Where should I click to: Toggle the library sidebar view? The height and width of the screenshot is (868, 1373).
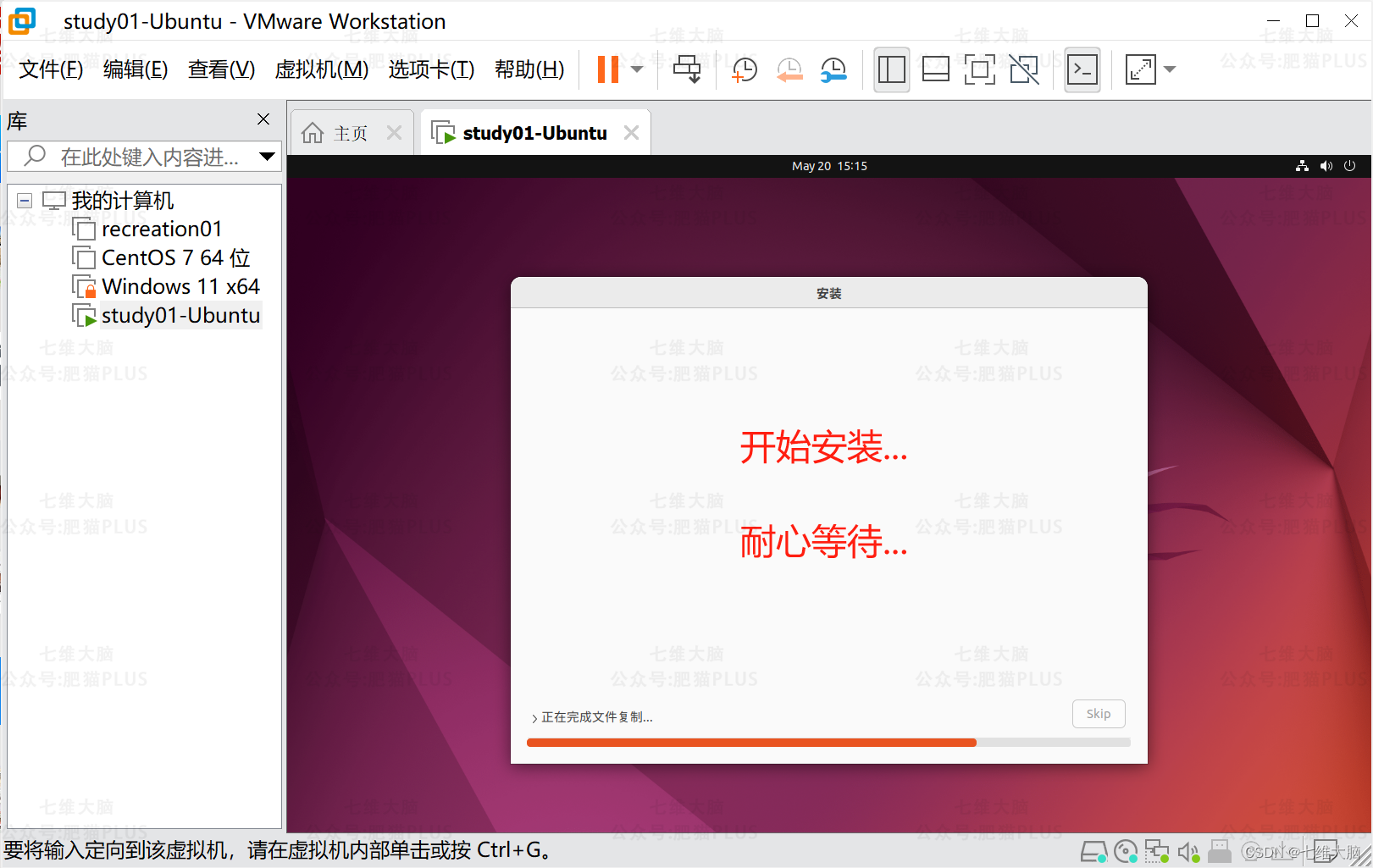[x=891, y=69]
